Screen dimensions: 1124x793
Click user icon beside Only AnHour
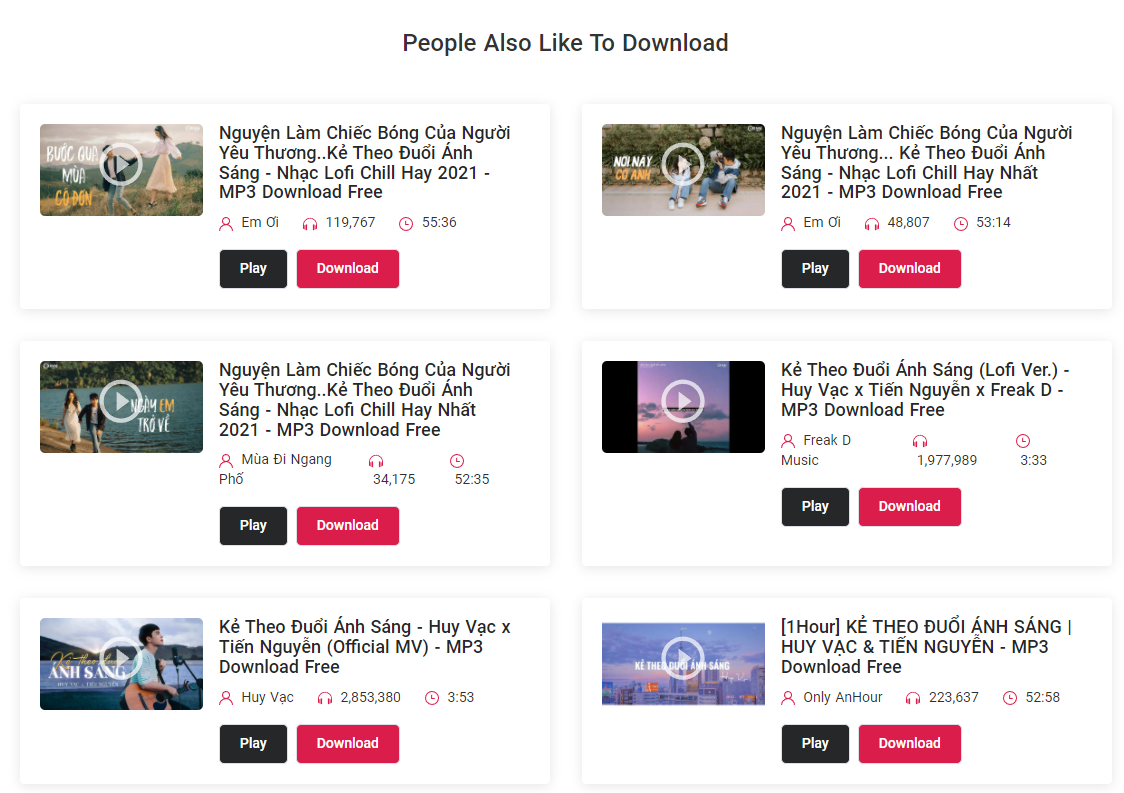[788, 698]
